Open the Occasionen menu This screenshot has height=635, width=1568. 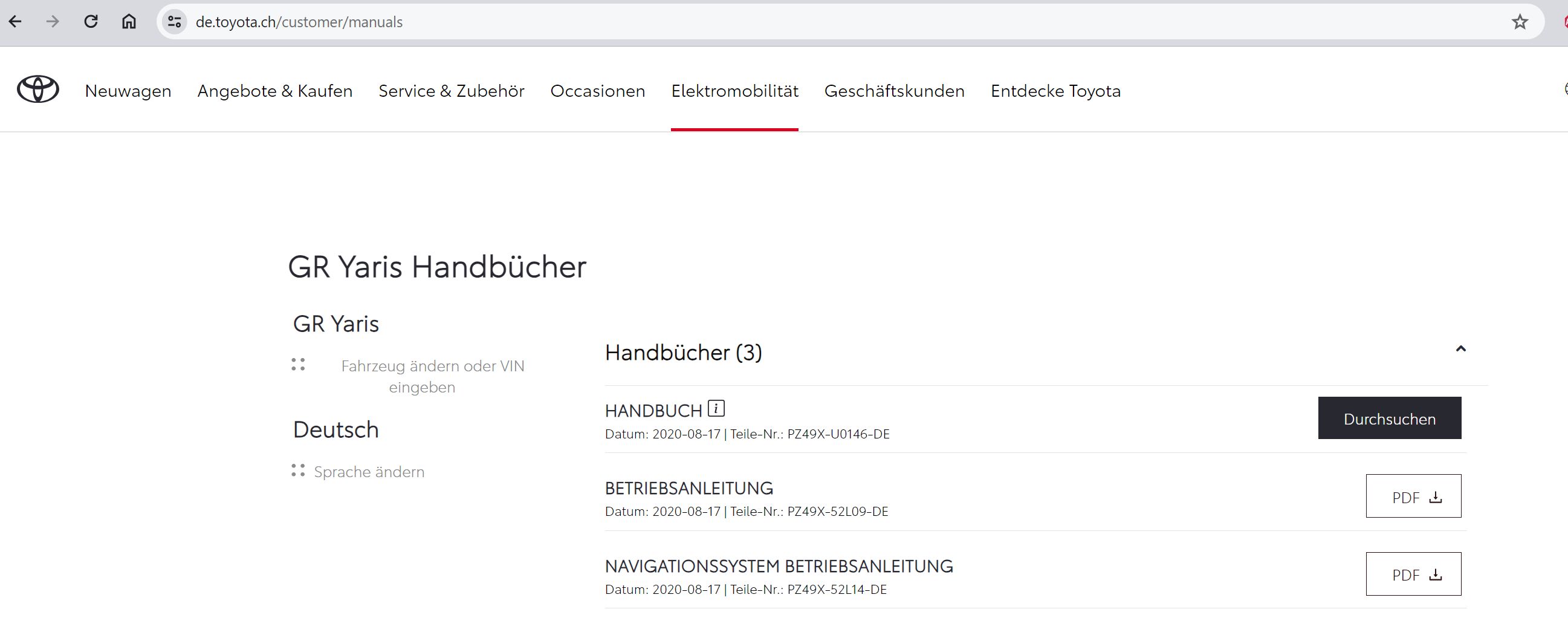(598, 91)
